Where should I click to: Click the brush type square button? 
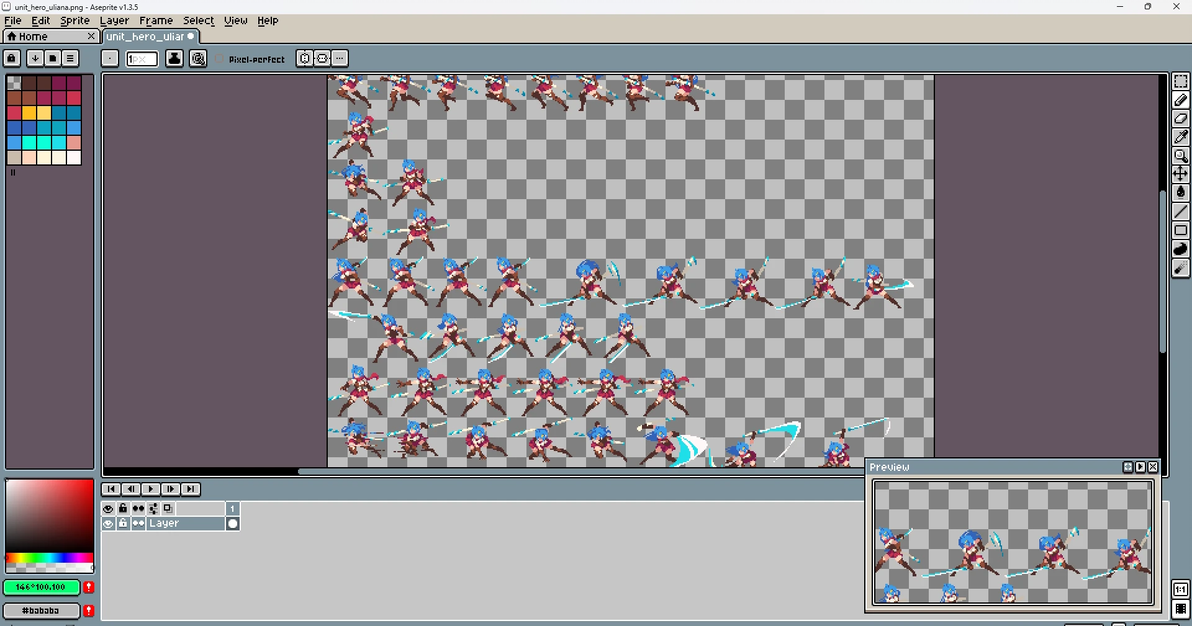[109, 59]
